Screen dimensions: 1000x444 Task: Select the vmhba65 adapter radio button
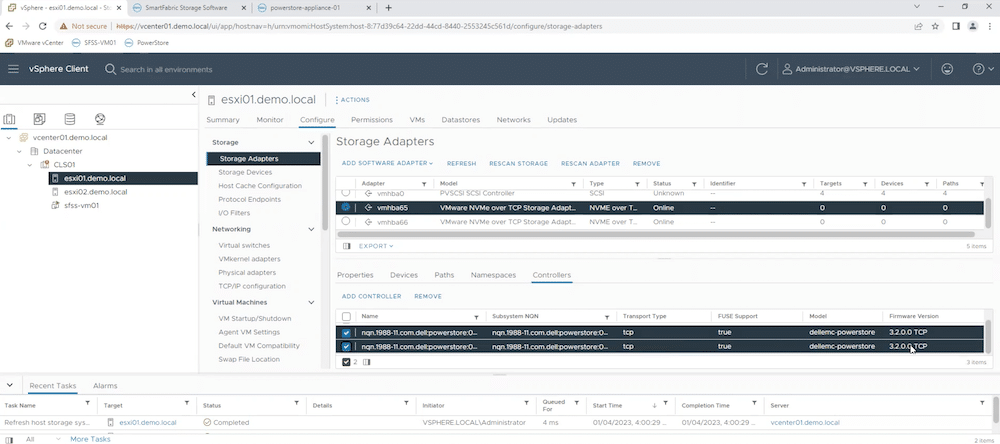[346, 207]
